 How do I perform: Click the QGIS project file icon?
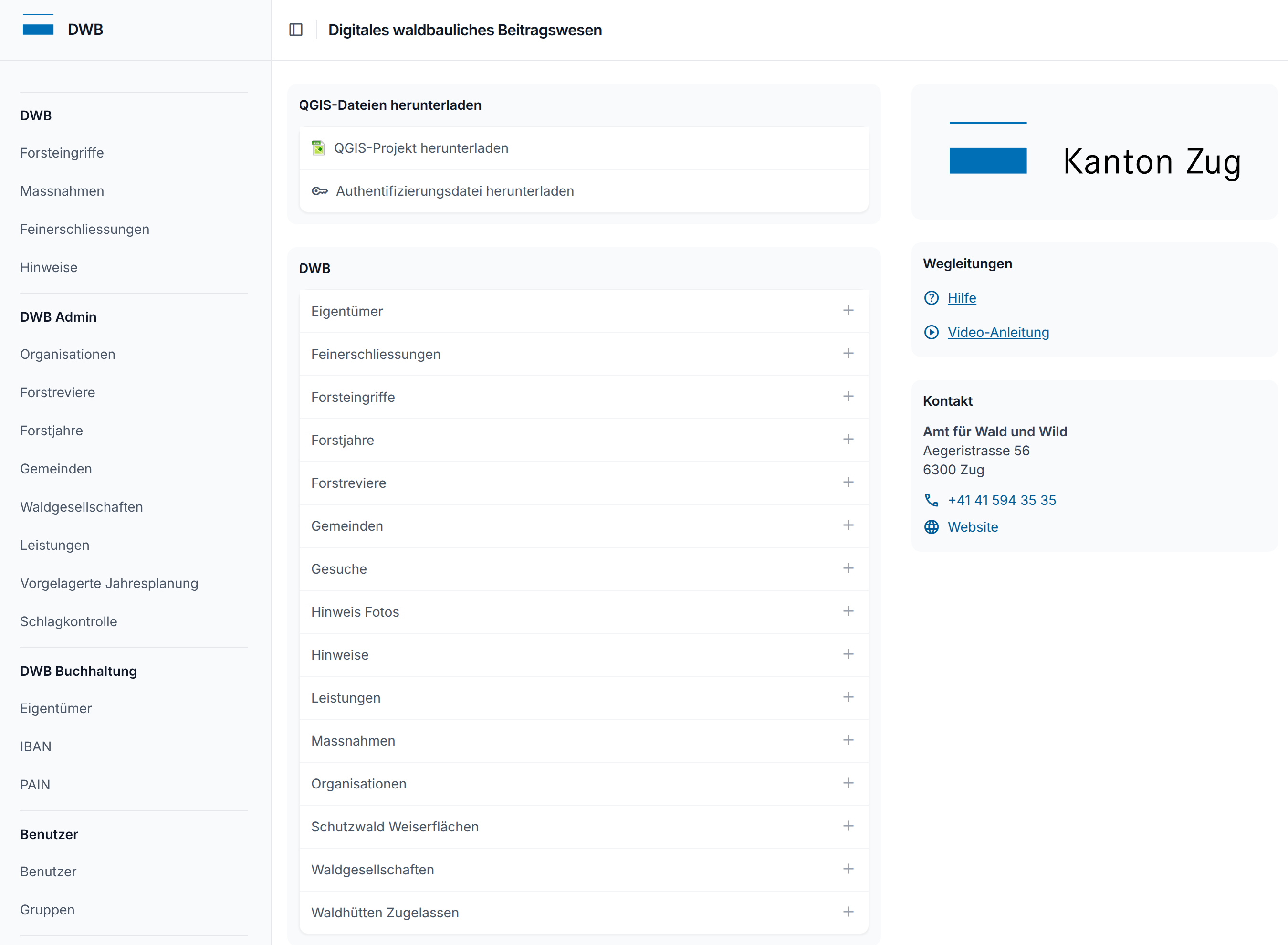318,148
